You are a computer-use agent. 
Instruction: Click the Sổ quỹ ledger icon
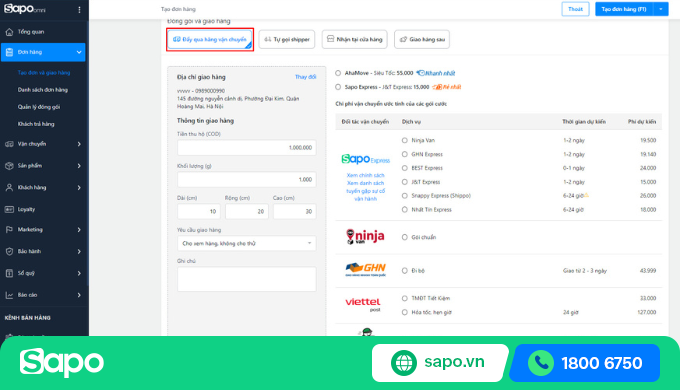[9, 273]
